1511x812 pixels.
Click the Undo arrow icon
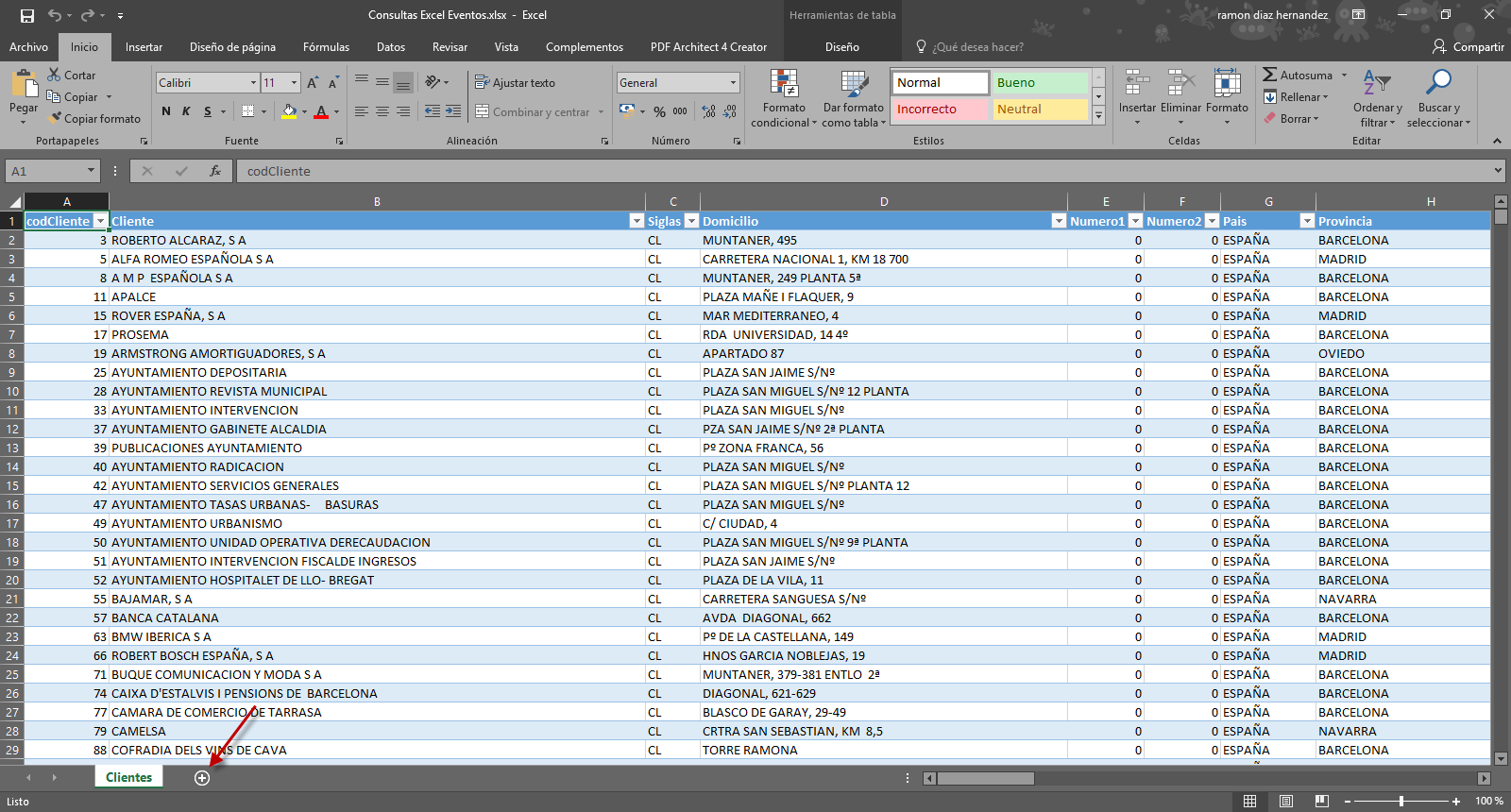pyautogui.click(x=55, y=15)
